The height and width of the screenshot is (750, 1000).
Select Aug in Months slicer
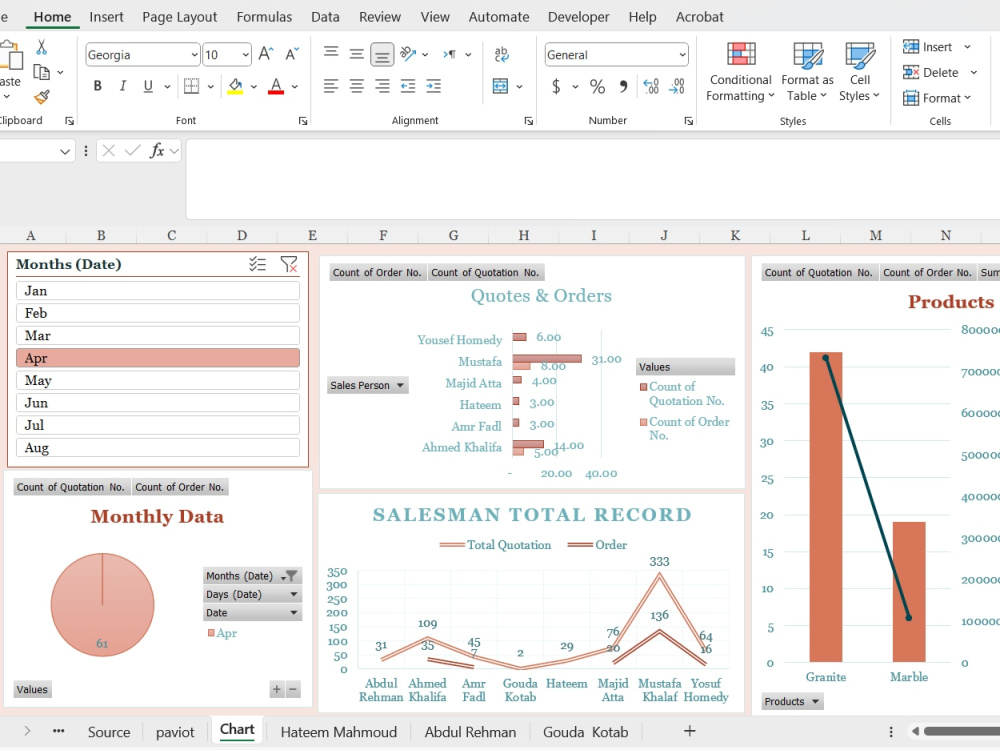158,448
